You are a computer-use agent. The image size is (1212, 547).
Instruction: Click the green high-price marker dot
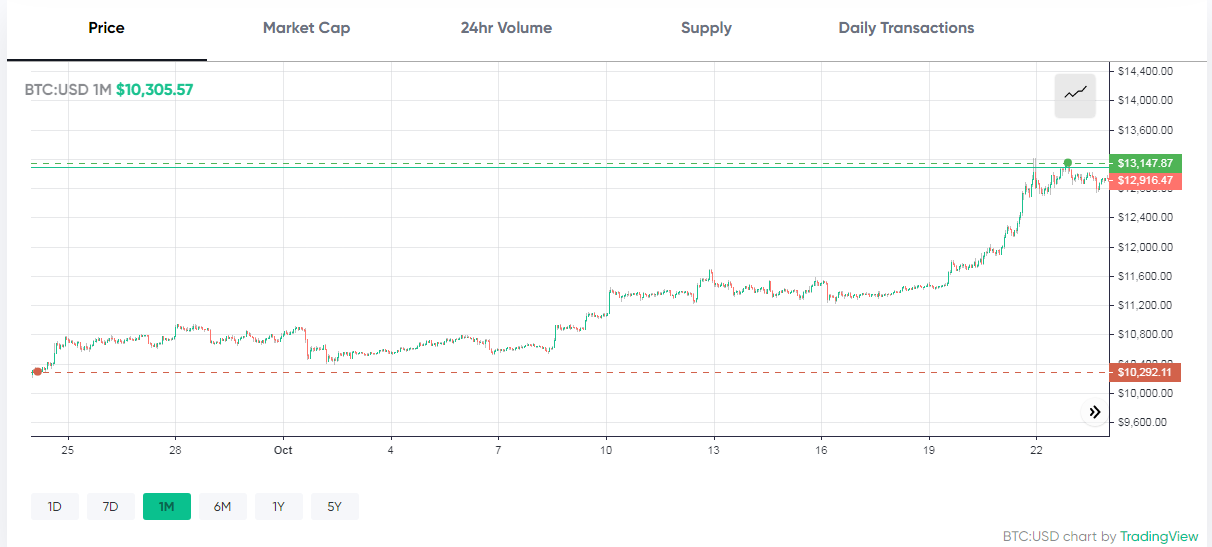click(1067, 162)
